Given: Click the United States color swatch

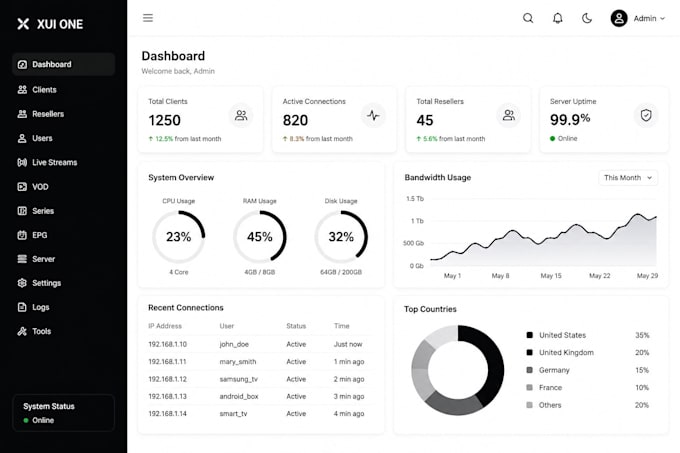Looking at the screenshot, I should click(529, 335).
